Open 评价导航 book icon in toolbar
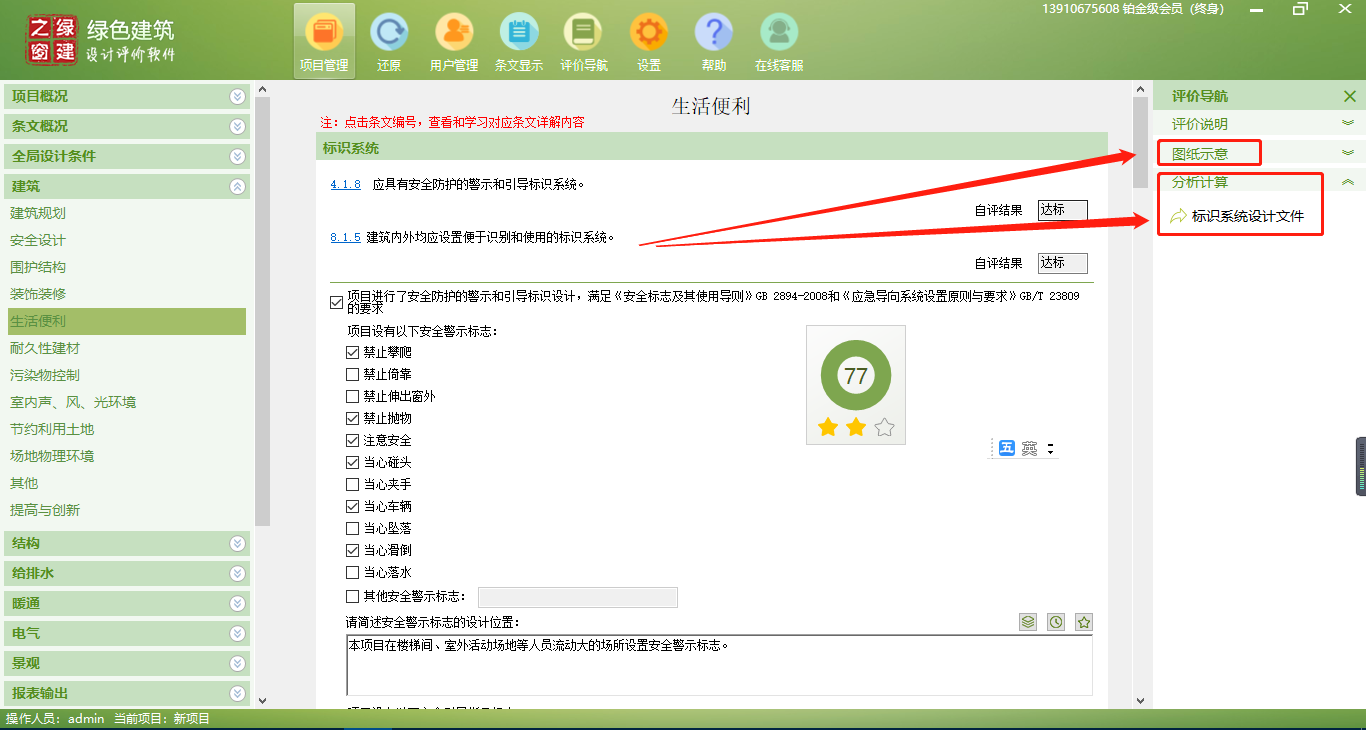The width and height of the screenshot is (1366, 730). (x=584, y=42)
